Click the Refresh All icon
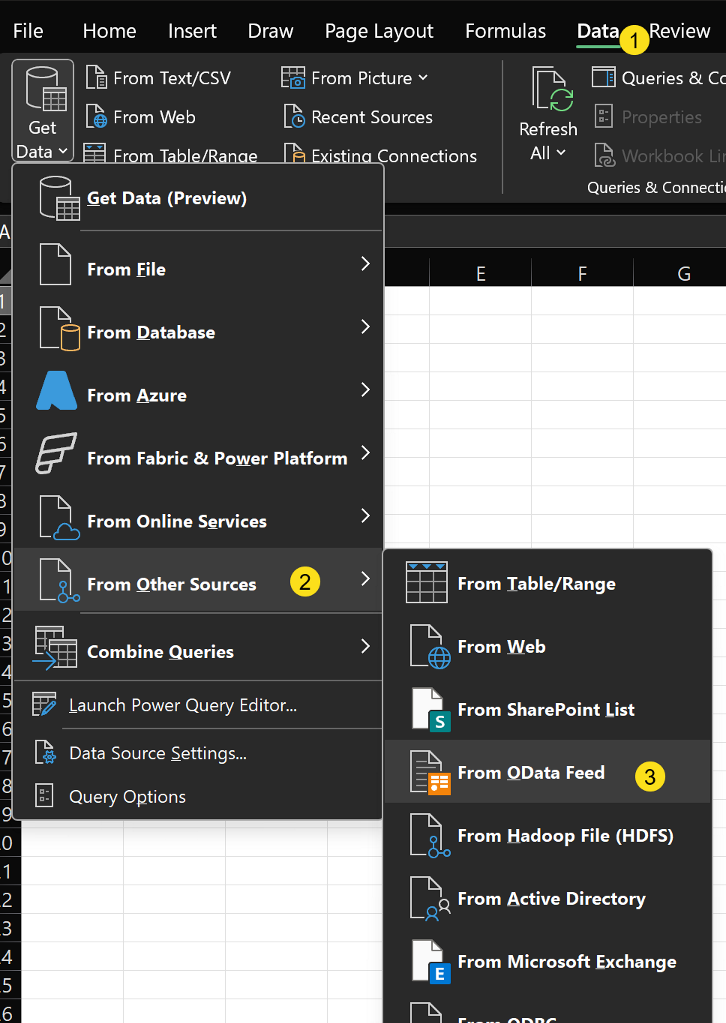The image size is (726, 1023). tap(552, 89)
